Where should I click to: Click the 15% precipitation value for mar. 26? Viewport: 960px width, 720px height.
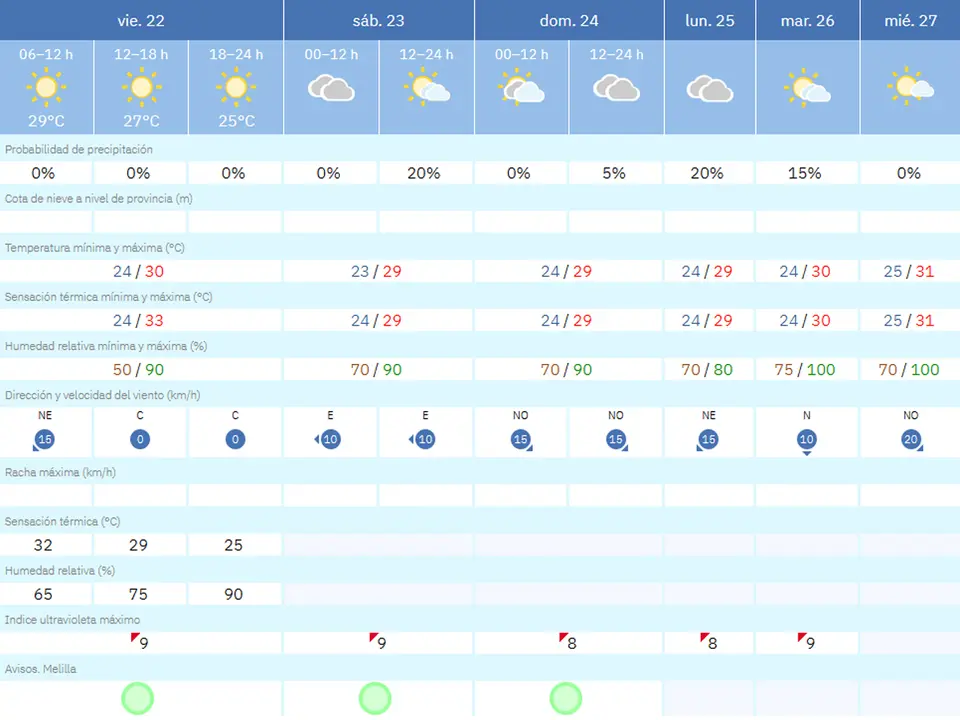804,173
